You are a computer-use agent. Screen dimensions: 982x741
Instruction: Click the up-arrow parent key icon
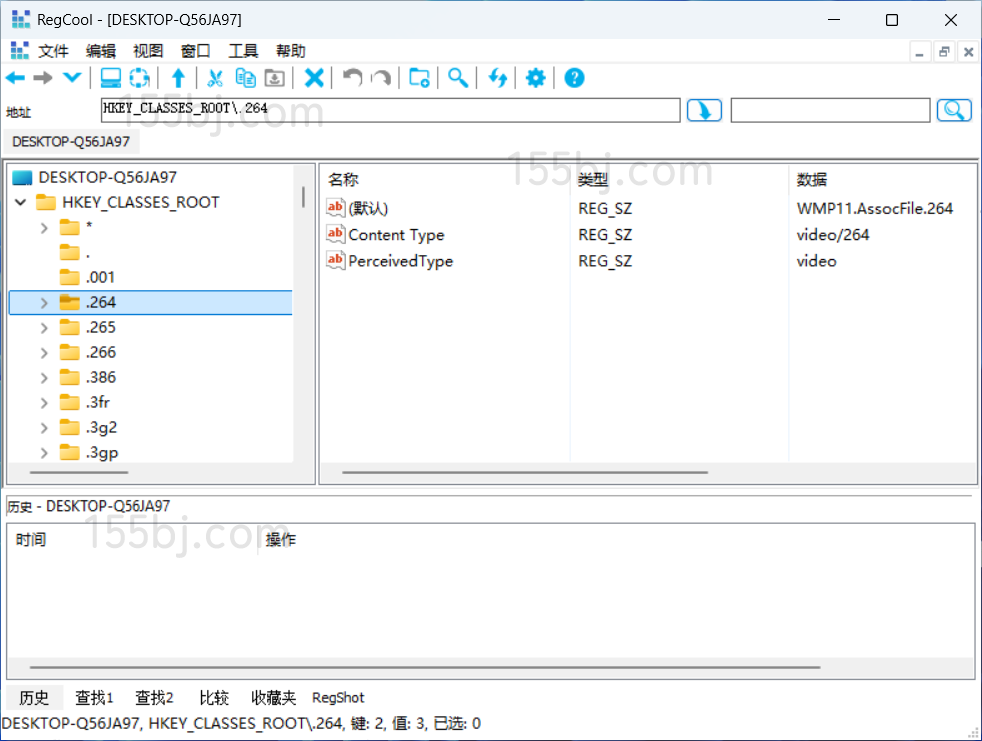click(x=178, y=78)
